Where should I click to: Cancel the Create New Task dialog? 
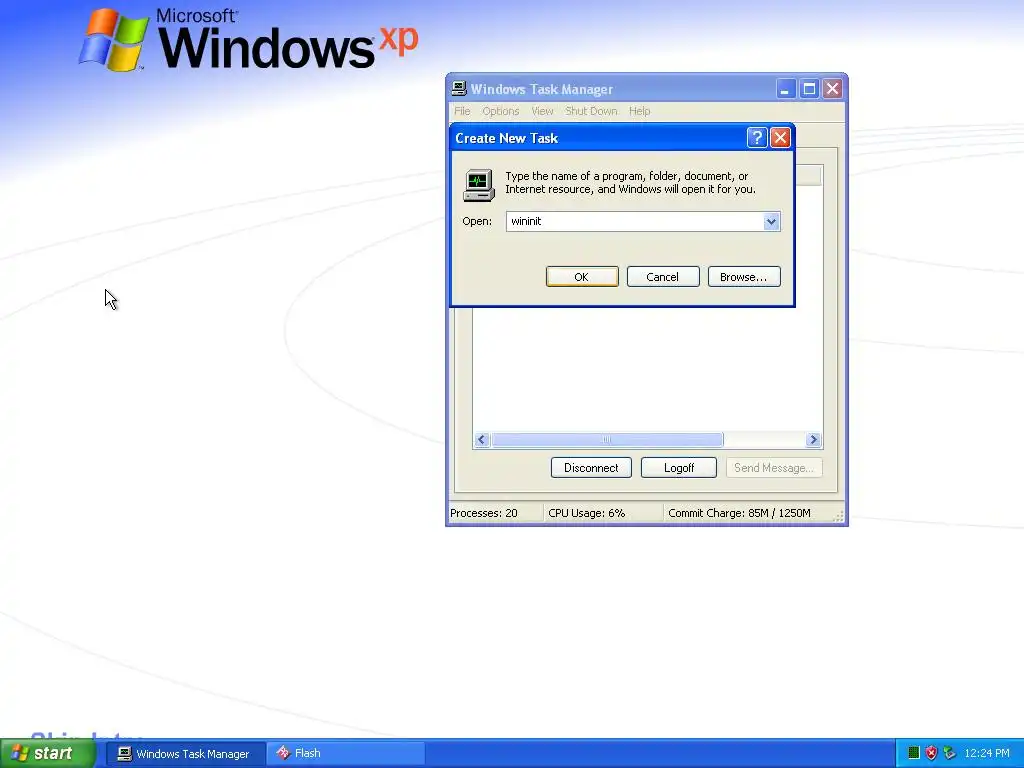pyautogui.click(x=663, y=277)
